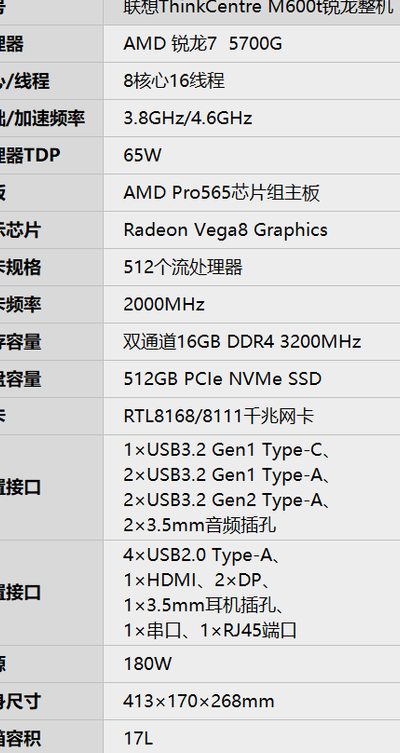Select the 180W power supply value

click(147, 664)
